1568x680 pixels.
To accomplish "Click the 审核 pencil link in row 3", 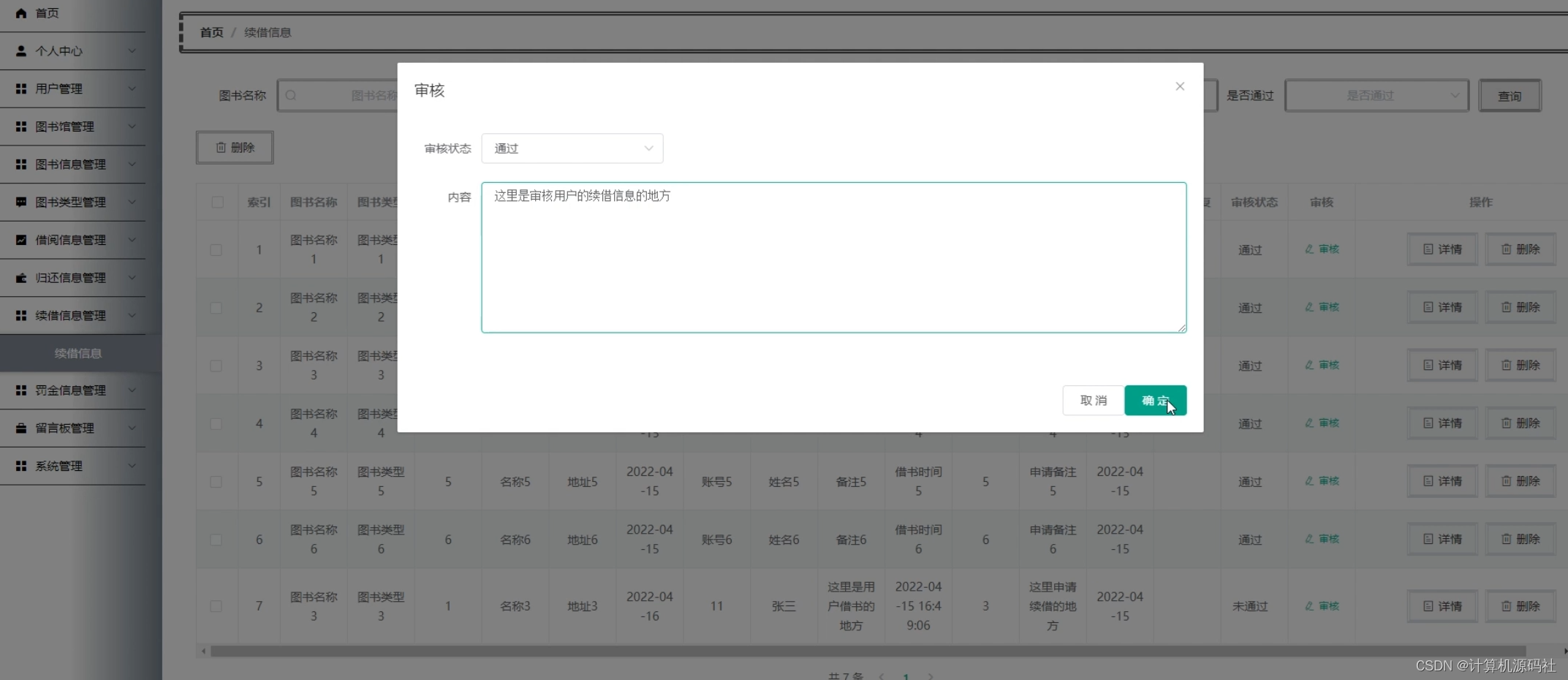I will [x=1322, y=365].
